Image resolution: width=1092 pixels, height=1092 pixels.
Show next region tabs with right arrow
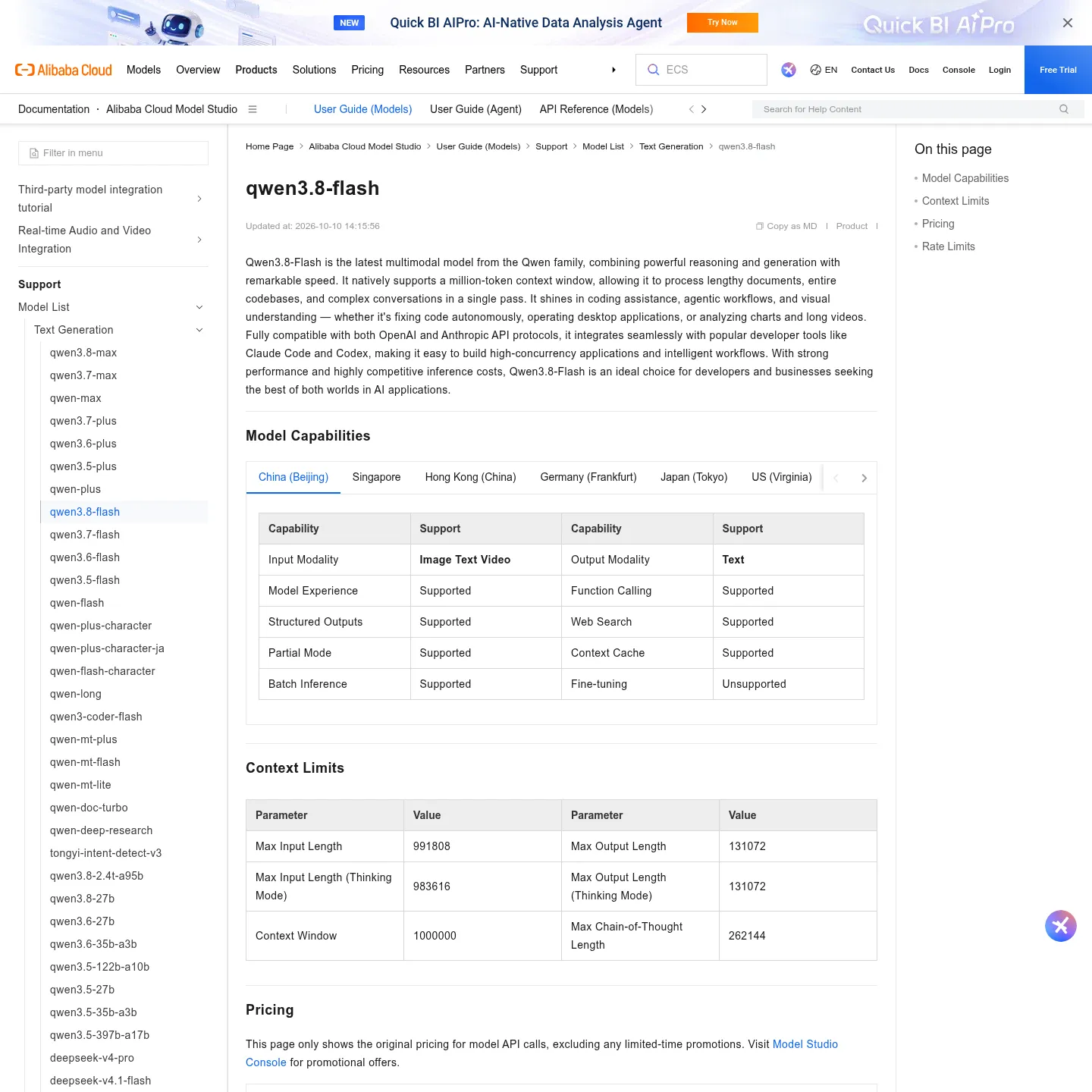tap(864, 478)
